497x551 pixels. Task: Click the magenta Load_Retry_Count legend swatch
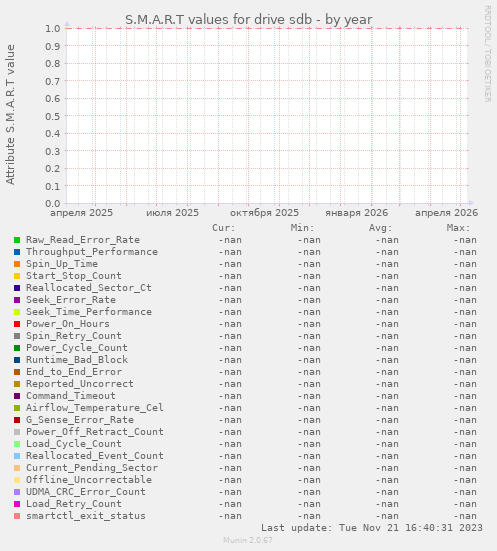coord(17,504)
